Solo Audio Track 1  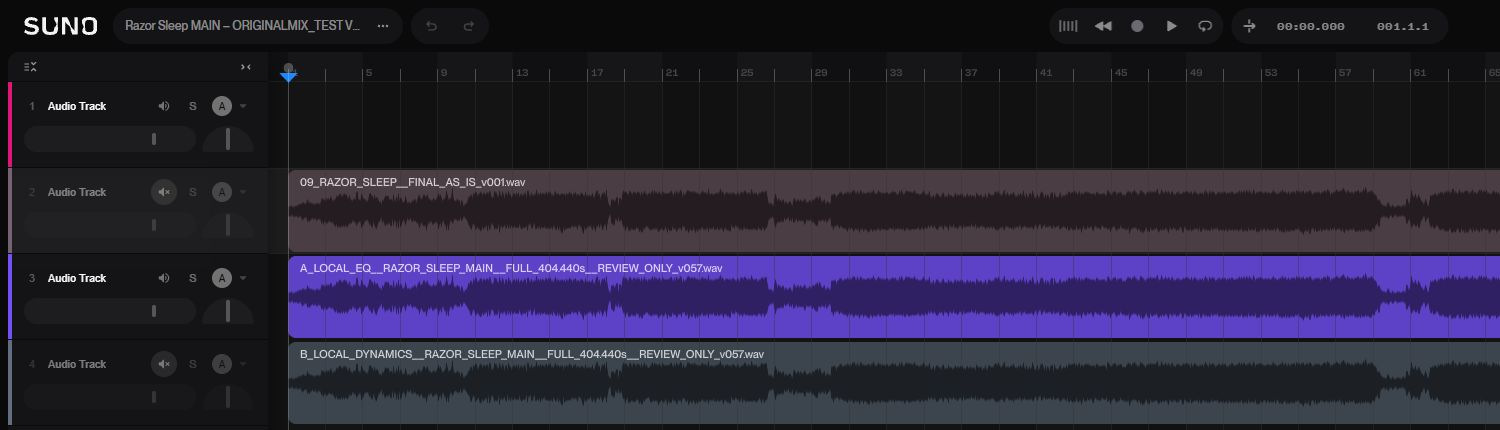(x=193, y=106)
